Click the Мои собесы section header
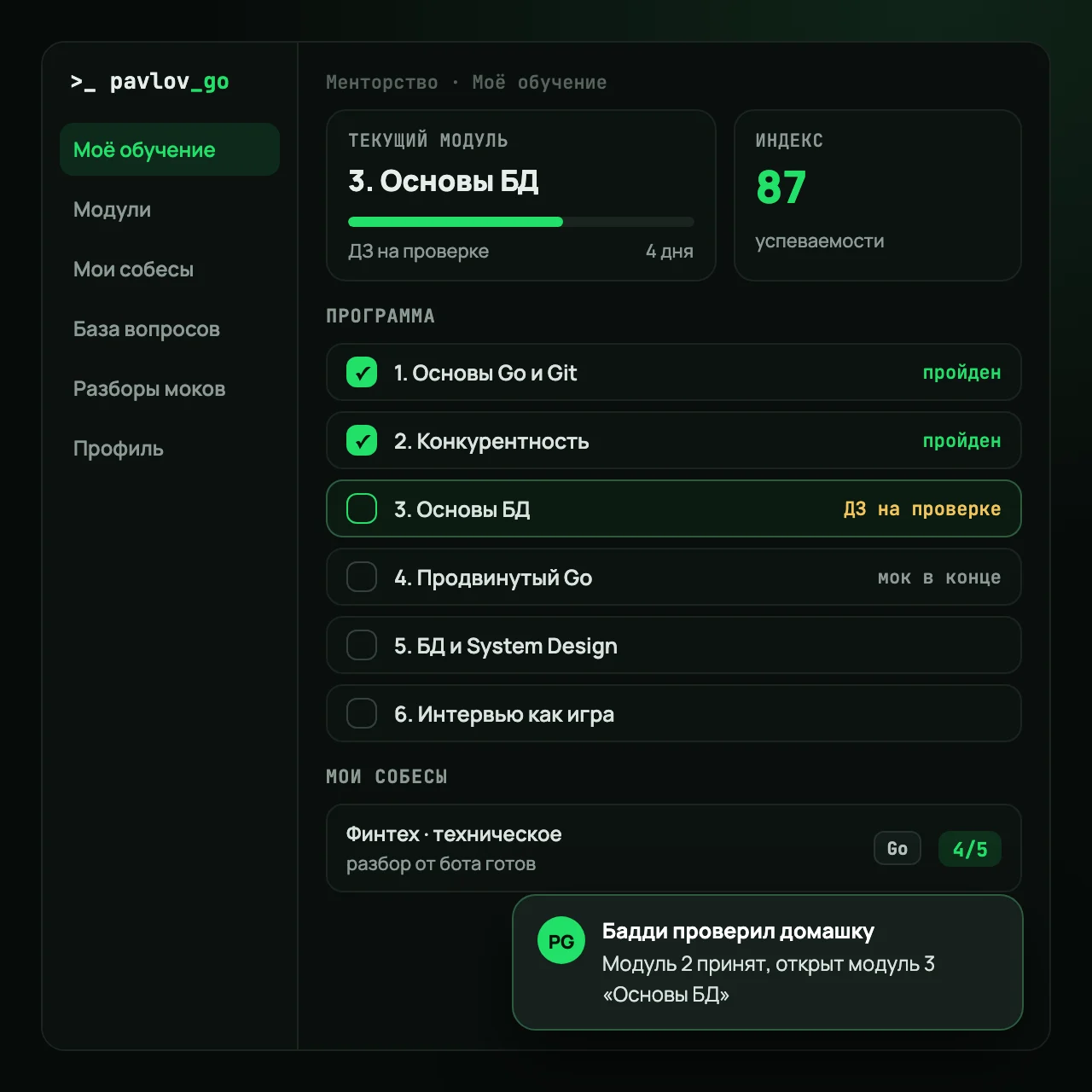The image size is (1092, 1092). (386, 777)
